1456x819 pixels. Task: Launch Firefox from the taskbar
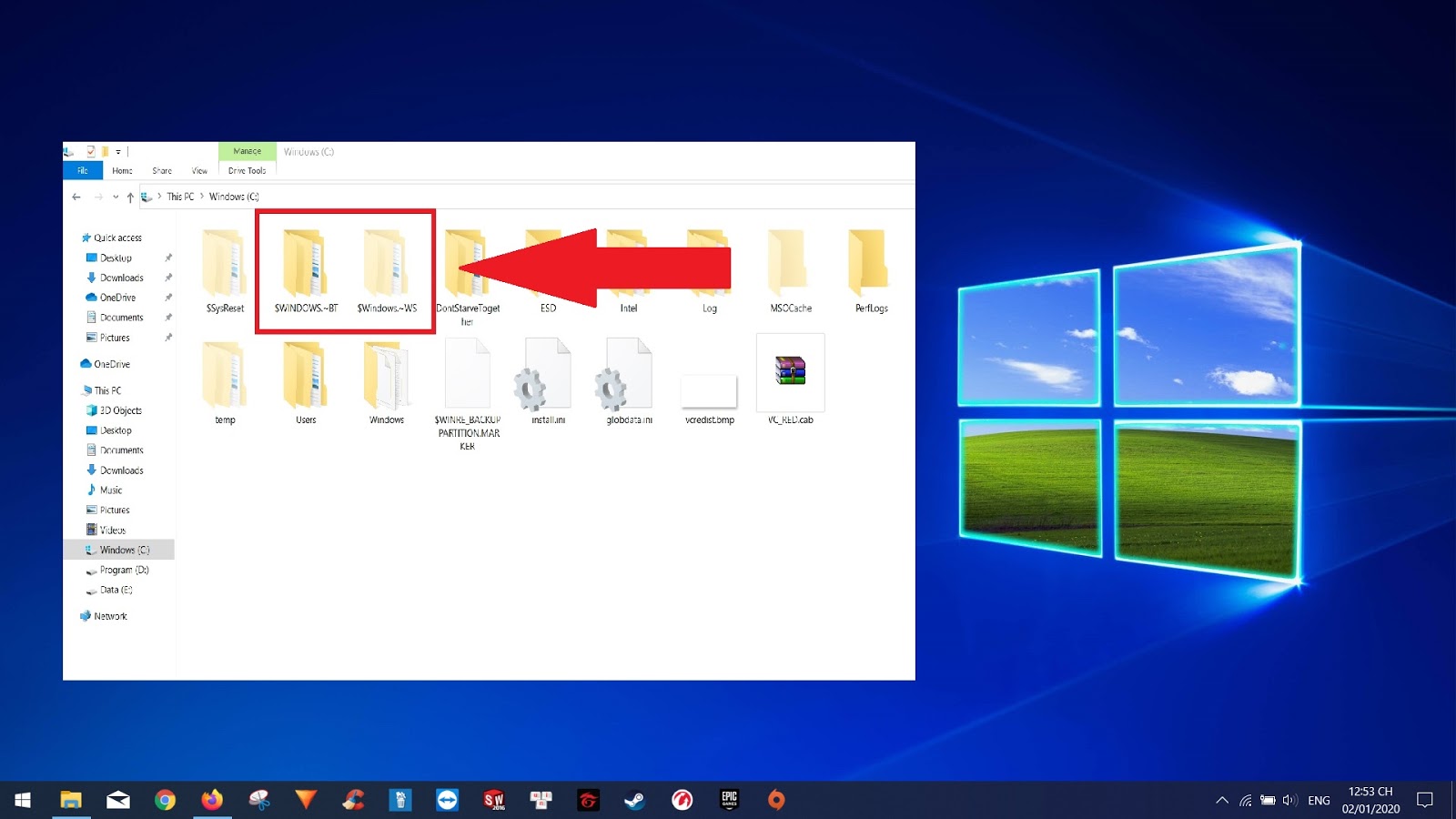[212, 800]
